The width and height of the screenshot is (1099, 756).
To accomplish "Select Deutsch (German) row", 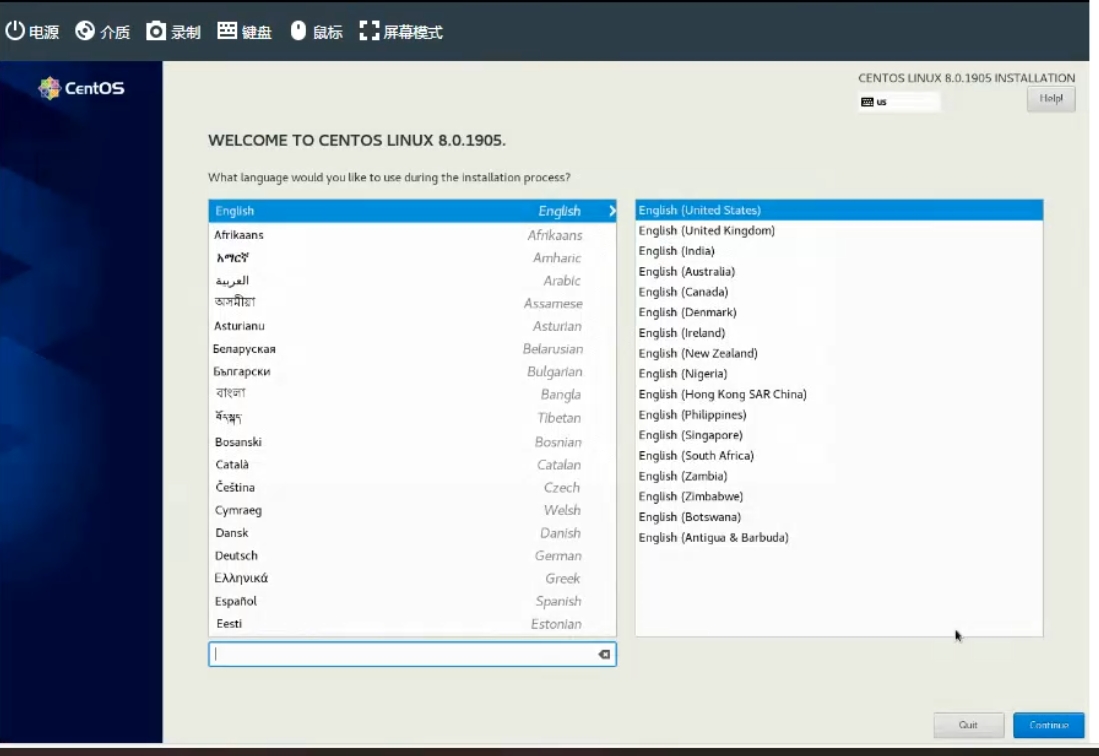I will [x=412, y=556].
